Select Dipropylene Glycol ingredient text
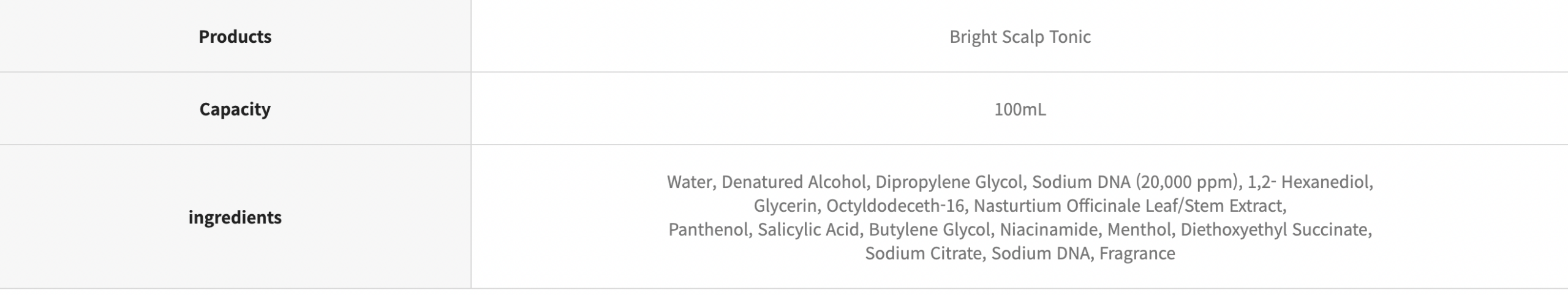 pyautogui.click(x=949, y=182)
